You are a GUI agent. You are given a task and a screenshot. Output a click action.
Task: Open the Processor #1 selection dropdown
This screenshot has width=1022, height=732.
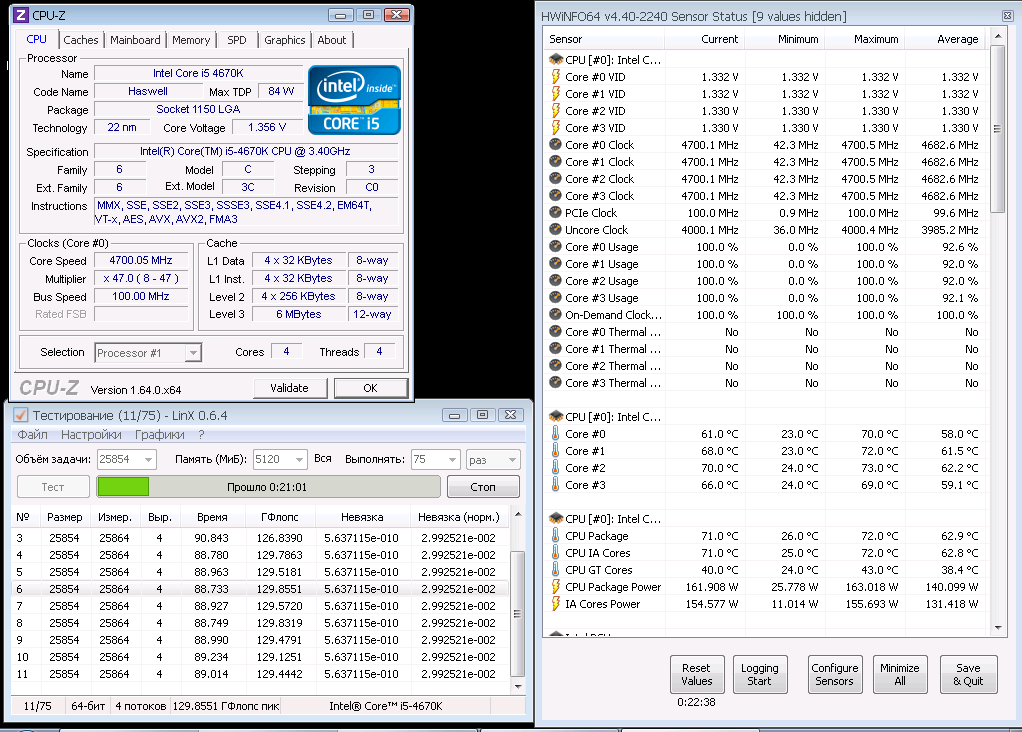click(x=193, y=353)
